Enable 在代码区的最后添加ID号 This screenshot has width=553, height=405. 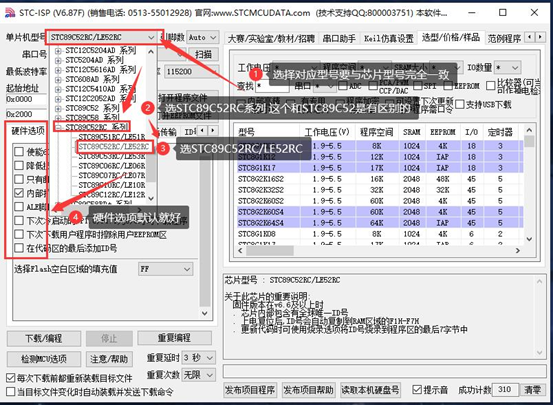(x=19, y=248)
